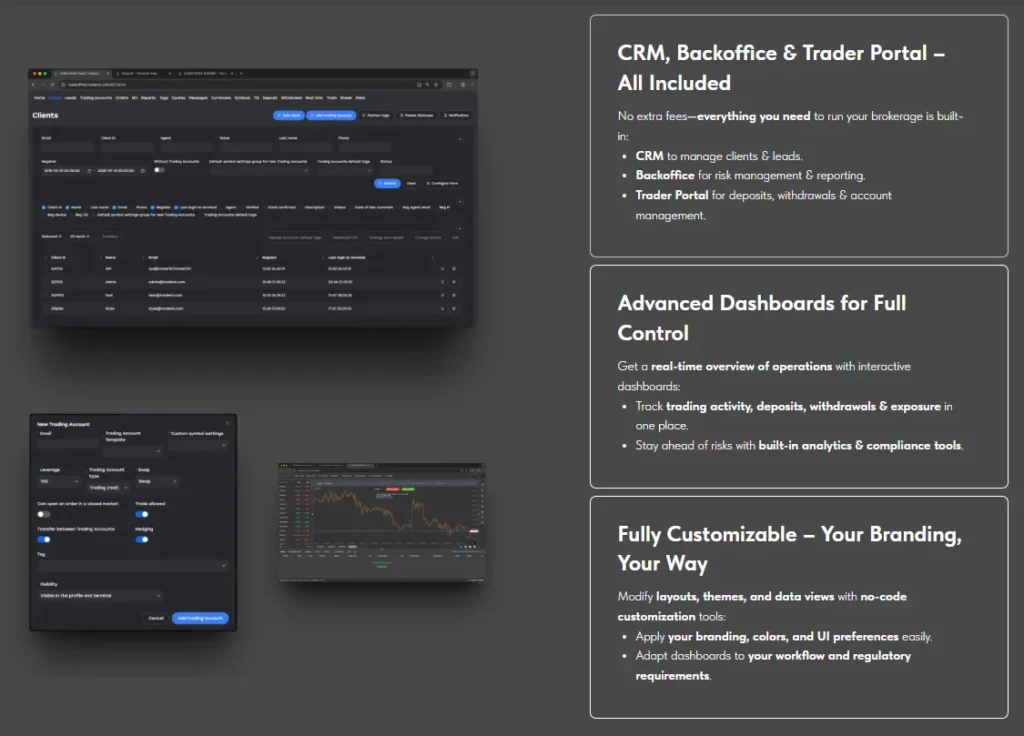Click the gear icon in first client row

click(x=453, y=268)
